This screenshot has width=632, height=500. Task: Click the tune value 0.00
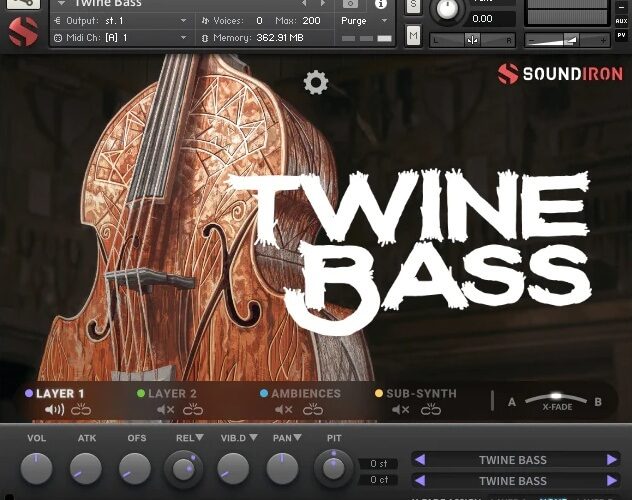pyautogui.click(x=482, y=19)
